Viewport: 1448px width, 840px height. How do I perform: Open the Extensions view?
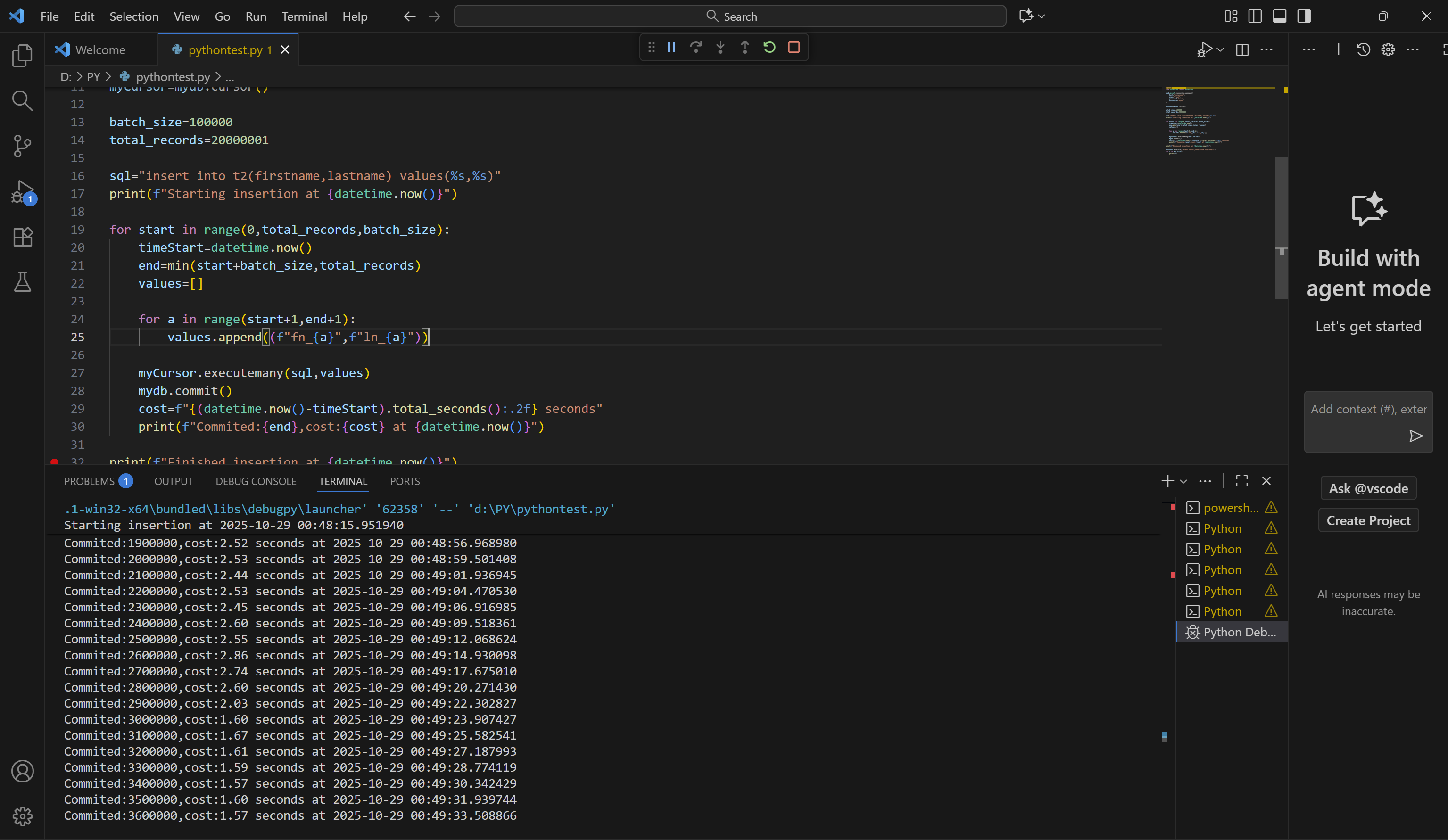[x=23, y=237]
